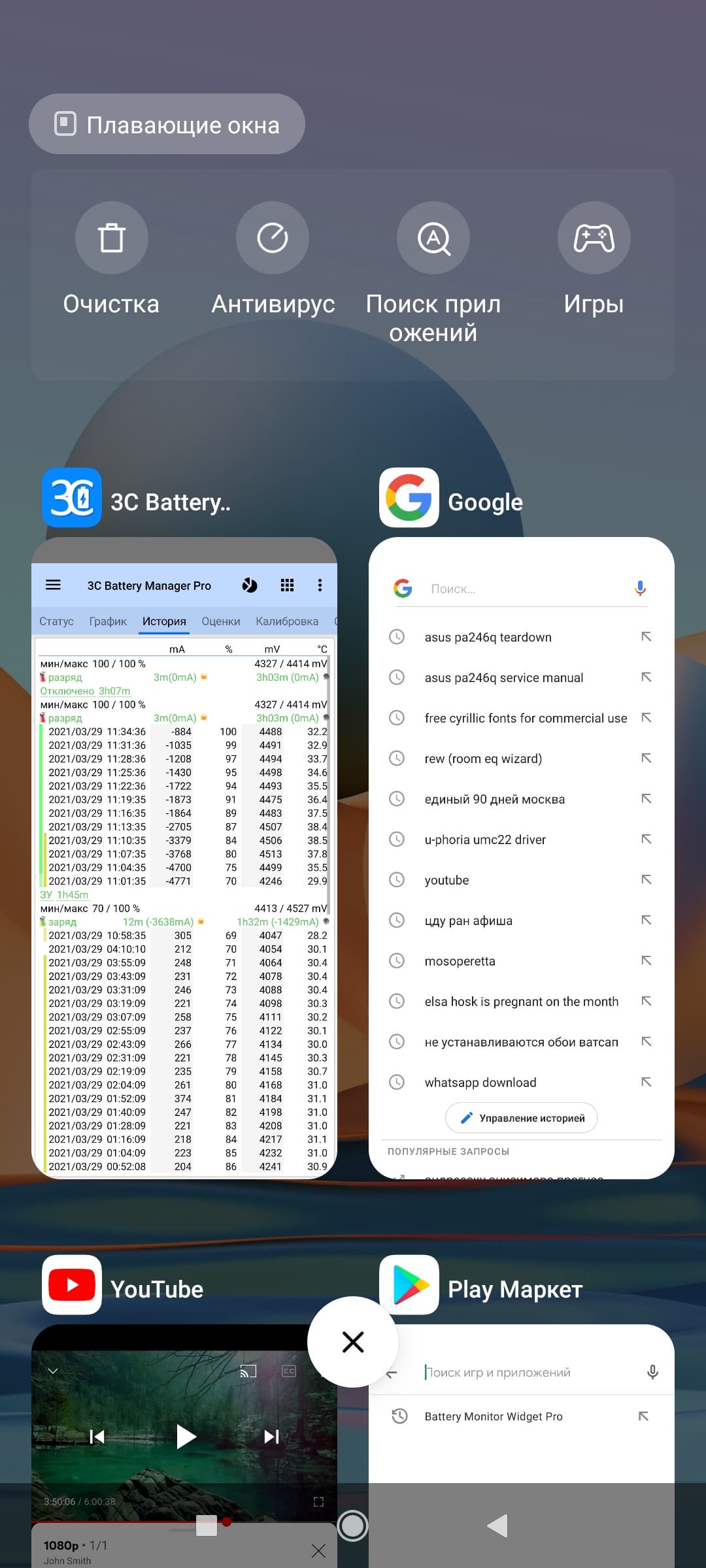Select suggestion u-phoria umc22 driver

tap(485, 840)
